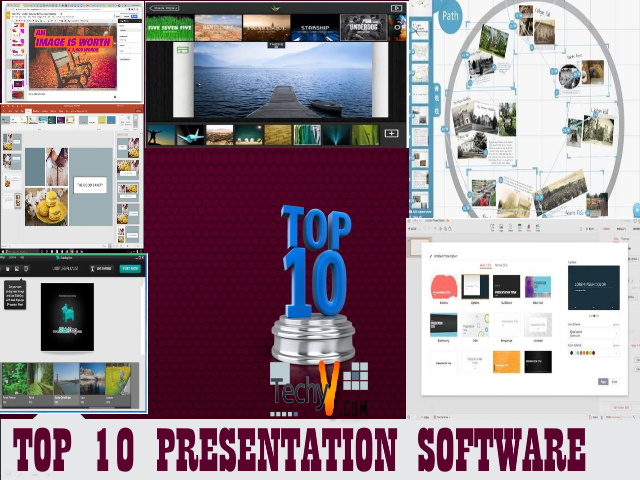Click the add slide plus icon
The image size is (640, 480).
[391, 133]
